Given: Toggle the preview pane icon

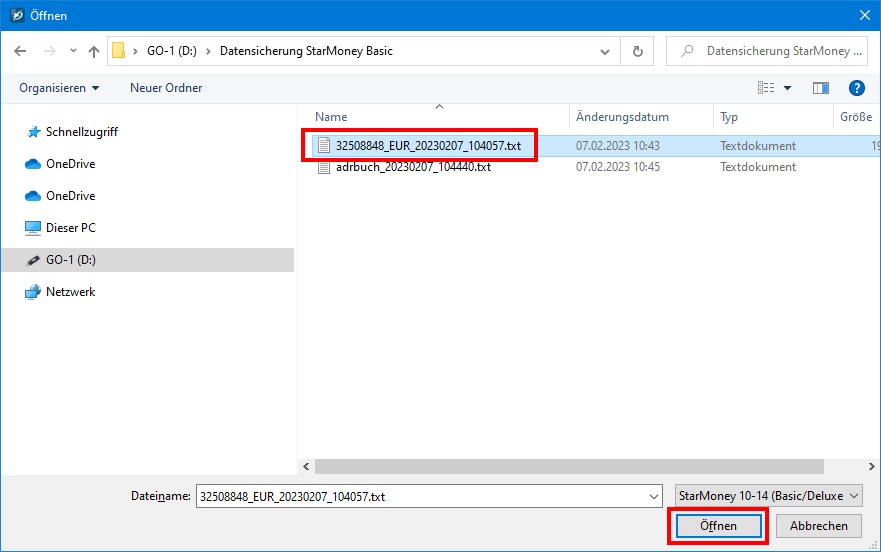Looking at the screenshot, I should pos(821,88).
